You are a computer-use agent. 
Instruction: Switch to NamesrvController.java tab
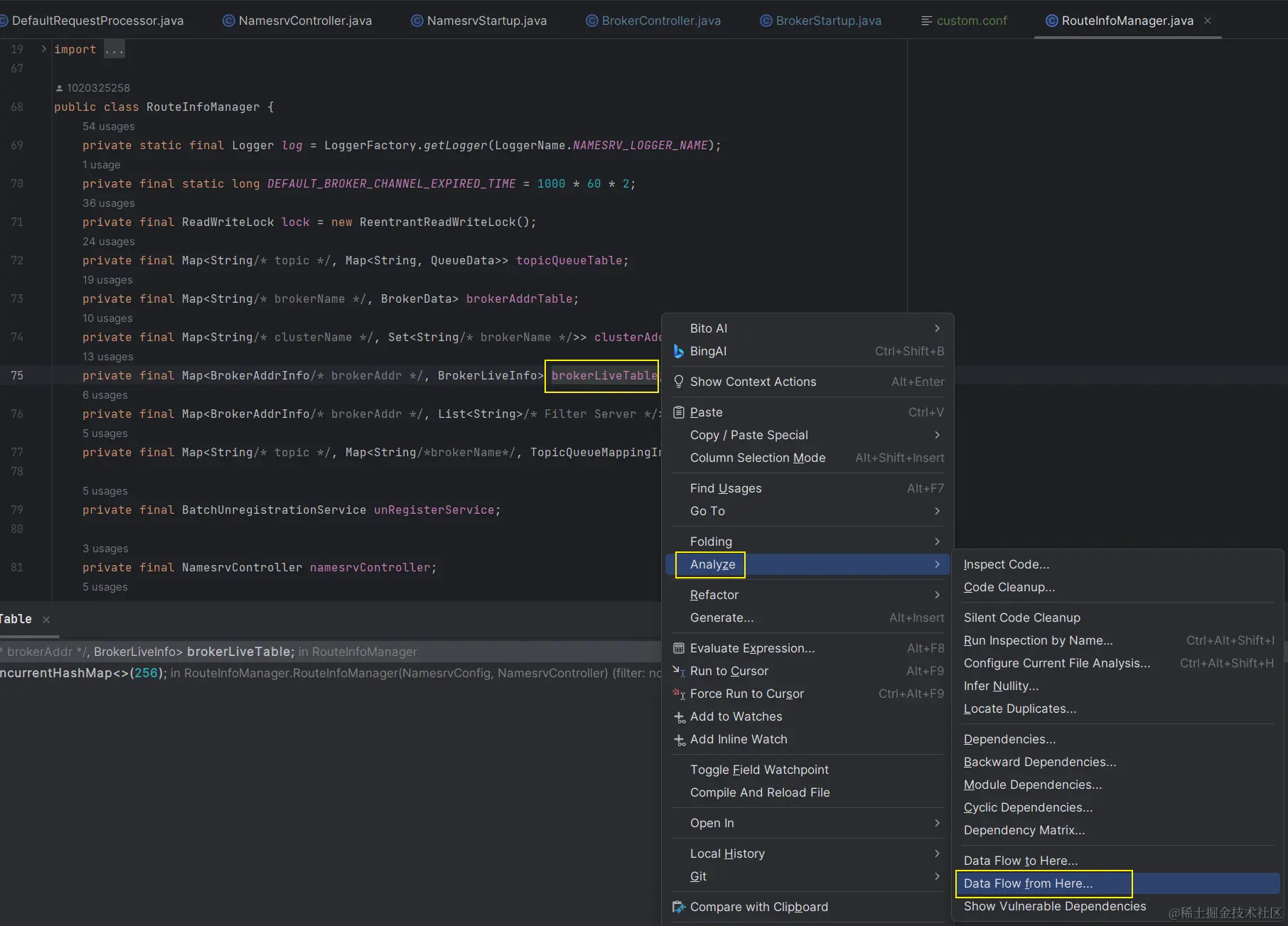[x=298, y=21]
